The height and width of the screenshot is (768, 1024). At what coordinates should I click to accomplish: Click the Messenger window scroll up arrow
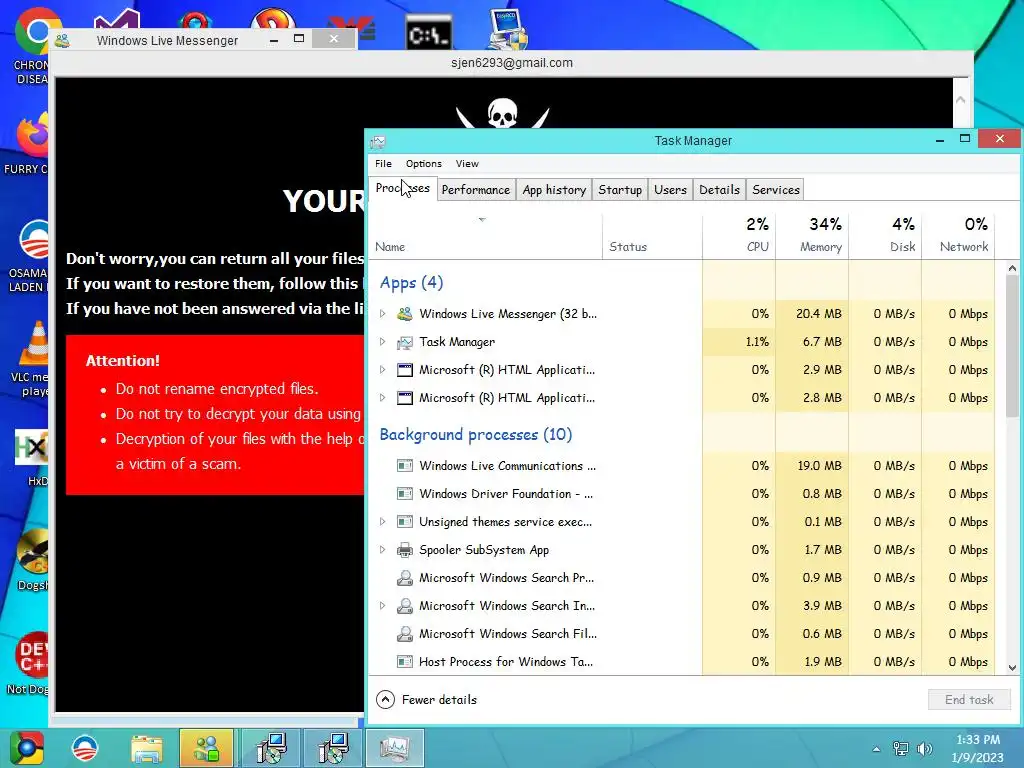click(x=961, y=100)
